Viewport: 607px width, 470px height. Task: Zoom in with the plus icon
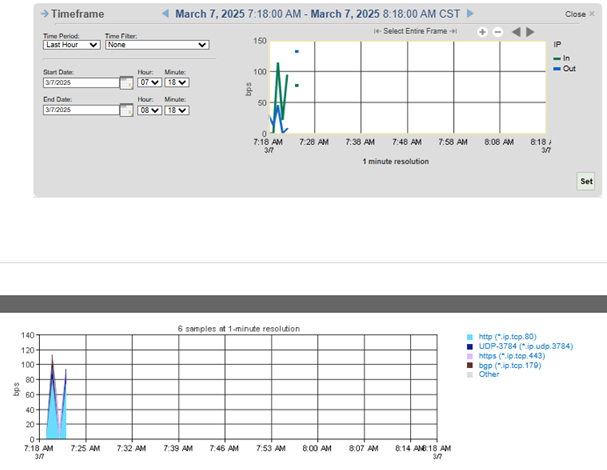pyautogui.click(x=482, y=32)
